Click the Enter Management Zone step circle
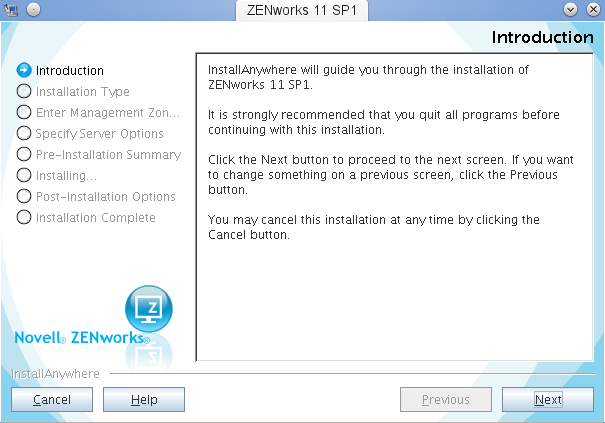605x423 pixels. click(25, 113)
